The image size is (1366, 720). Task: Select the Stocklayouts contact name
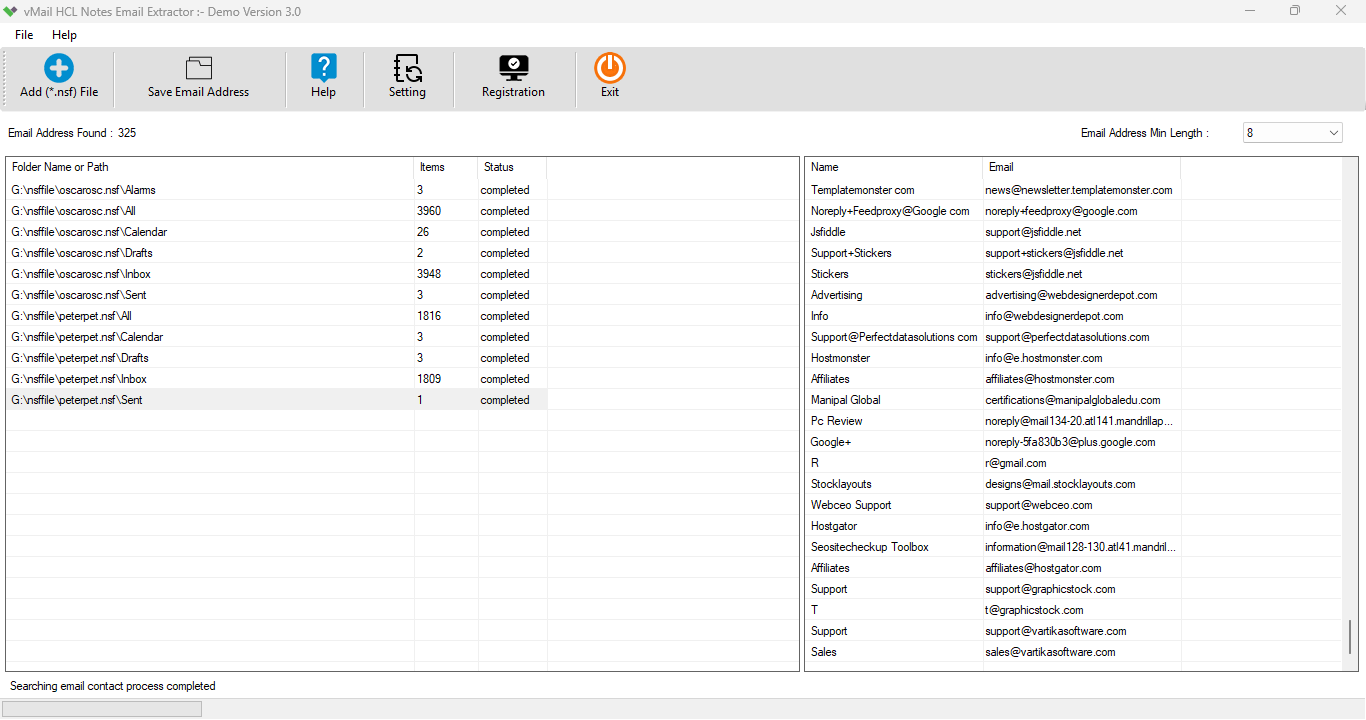[x=841, y=484]
